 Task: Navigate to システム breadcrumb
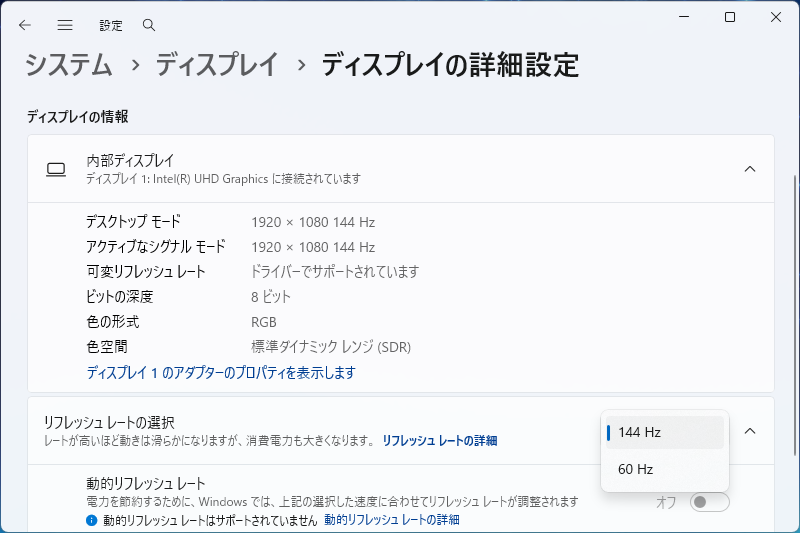tap(68, 65)
